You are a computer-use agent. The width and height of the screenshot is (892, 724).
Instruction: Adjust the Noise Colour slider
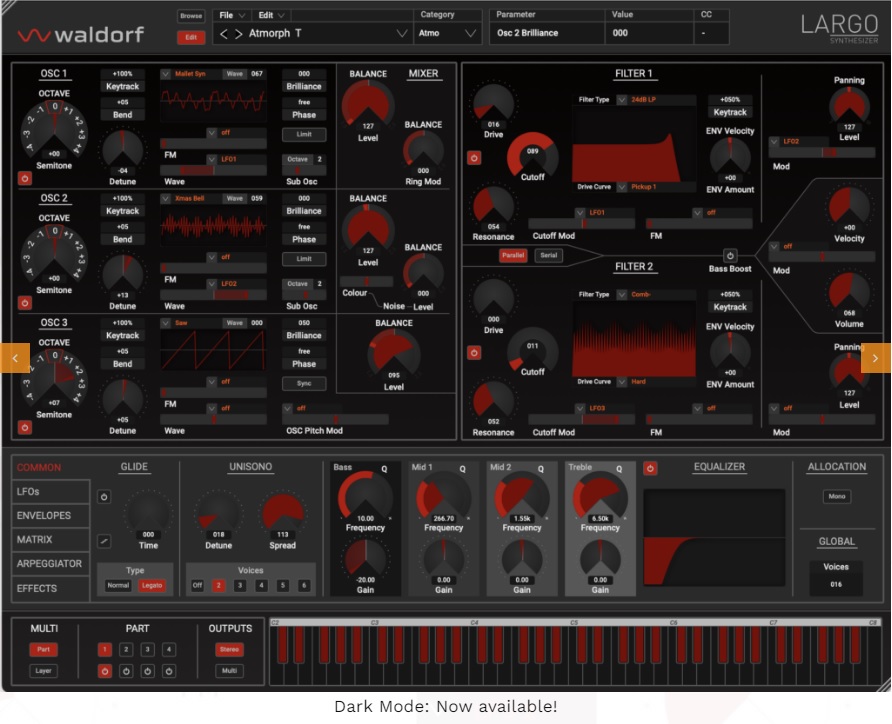(366, 282)
